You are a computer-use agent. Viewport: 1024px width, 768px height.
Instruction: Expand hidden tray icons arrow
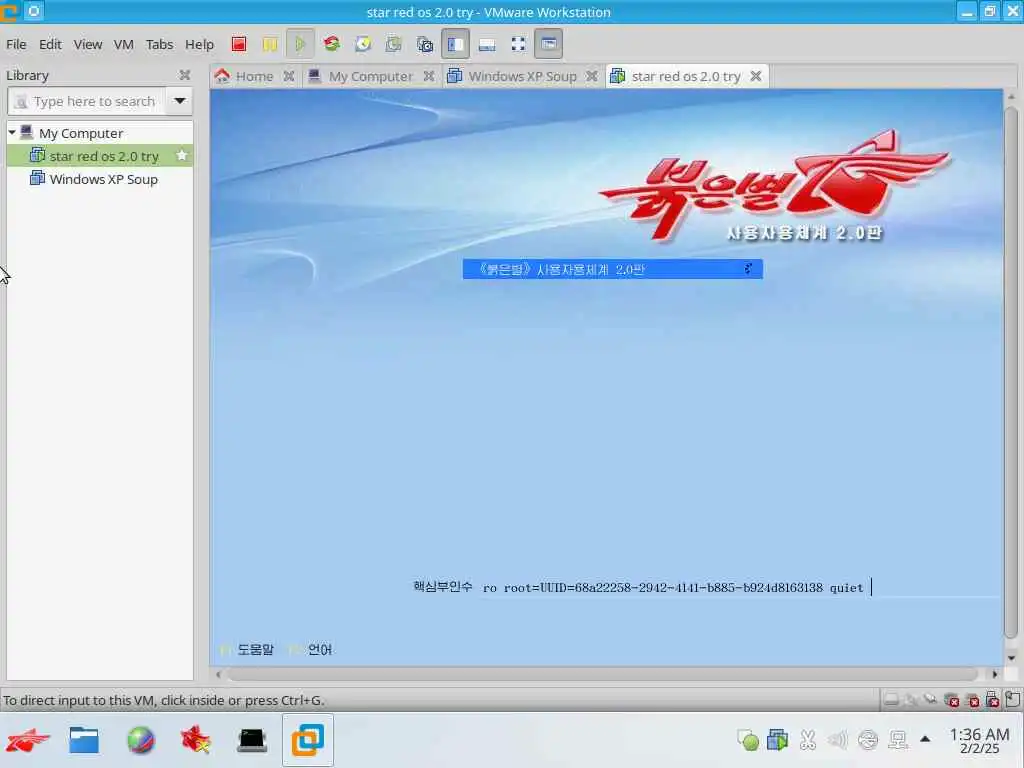pos(925,739)
